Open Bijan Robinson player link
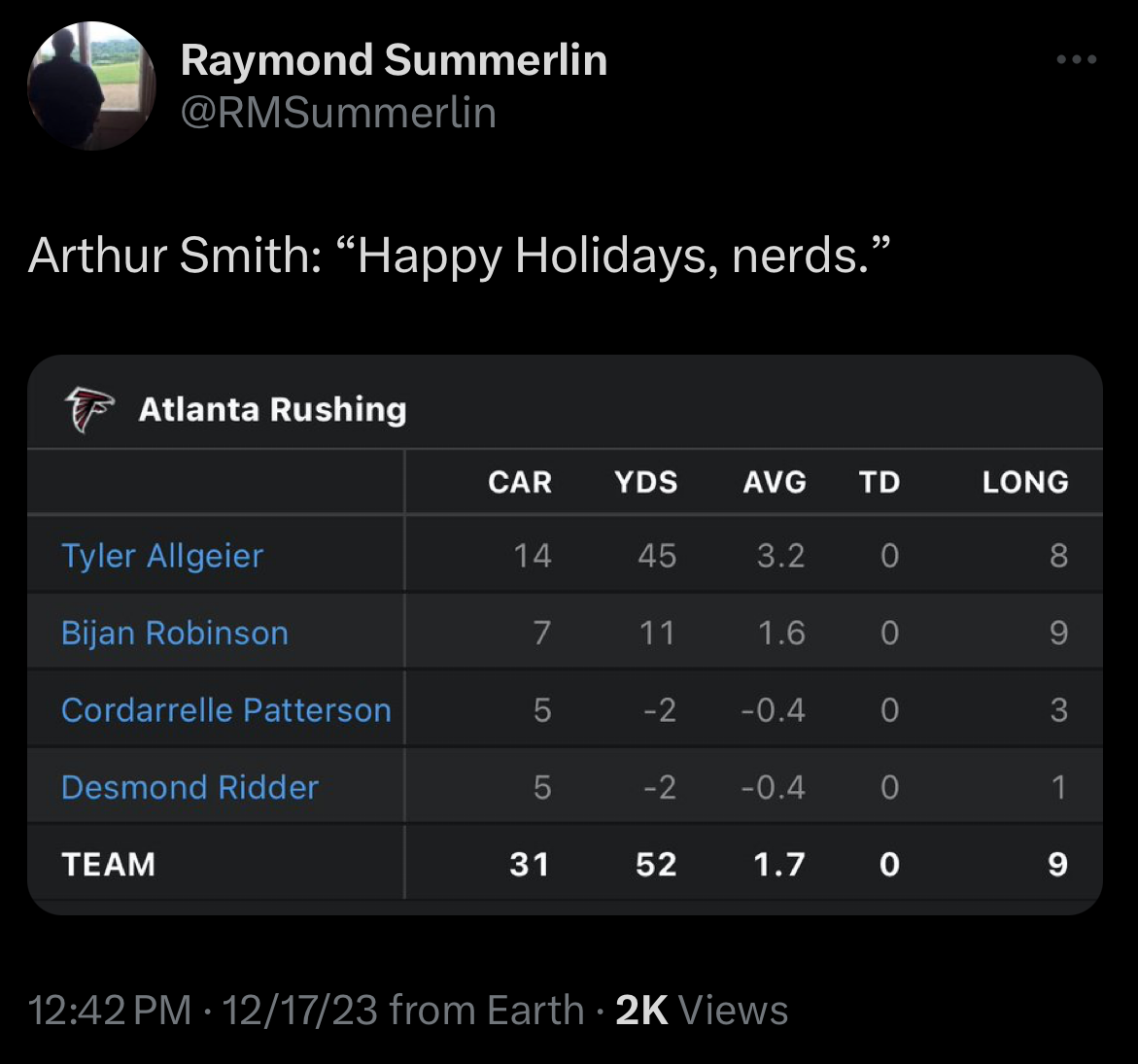 (x=175, y=633)
